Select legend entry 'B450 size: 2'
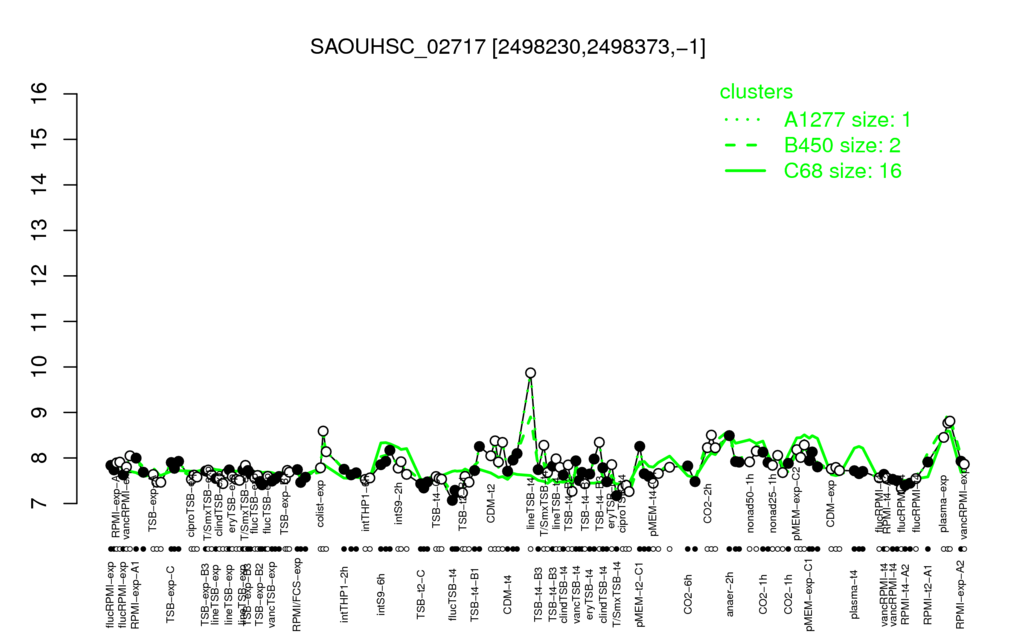Image resolution: width=1024 pixels, height=640 pixels. click(841, 145)
